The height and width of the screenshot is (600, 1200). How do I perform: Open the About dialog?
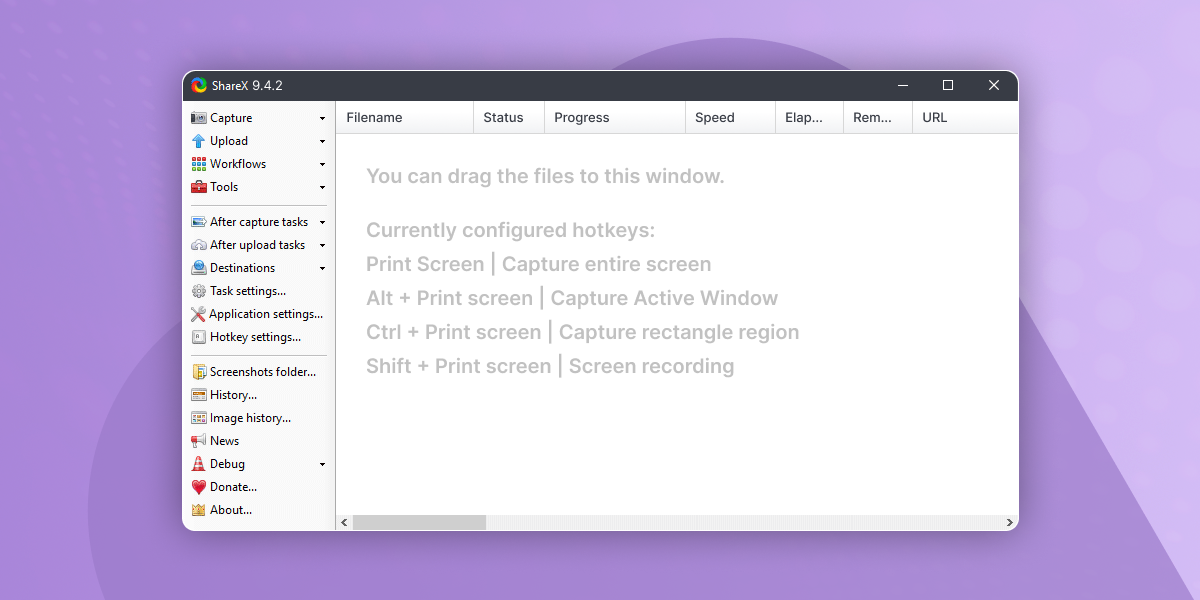click(x=259, y=510)
